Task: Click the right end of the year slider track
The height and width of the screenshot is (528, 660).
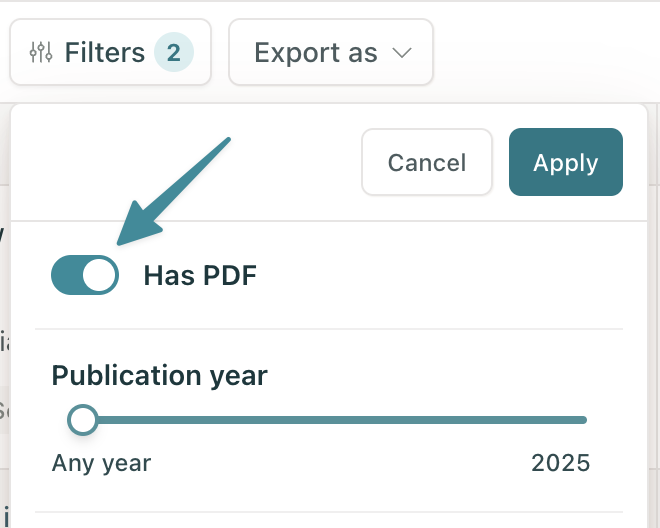Action: click(583, 420)
